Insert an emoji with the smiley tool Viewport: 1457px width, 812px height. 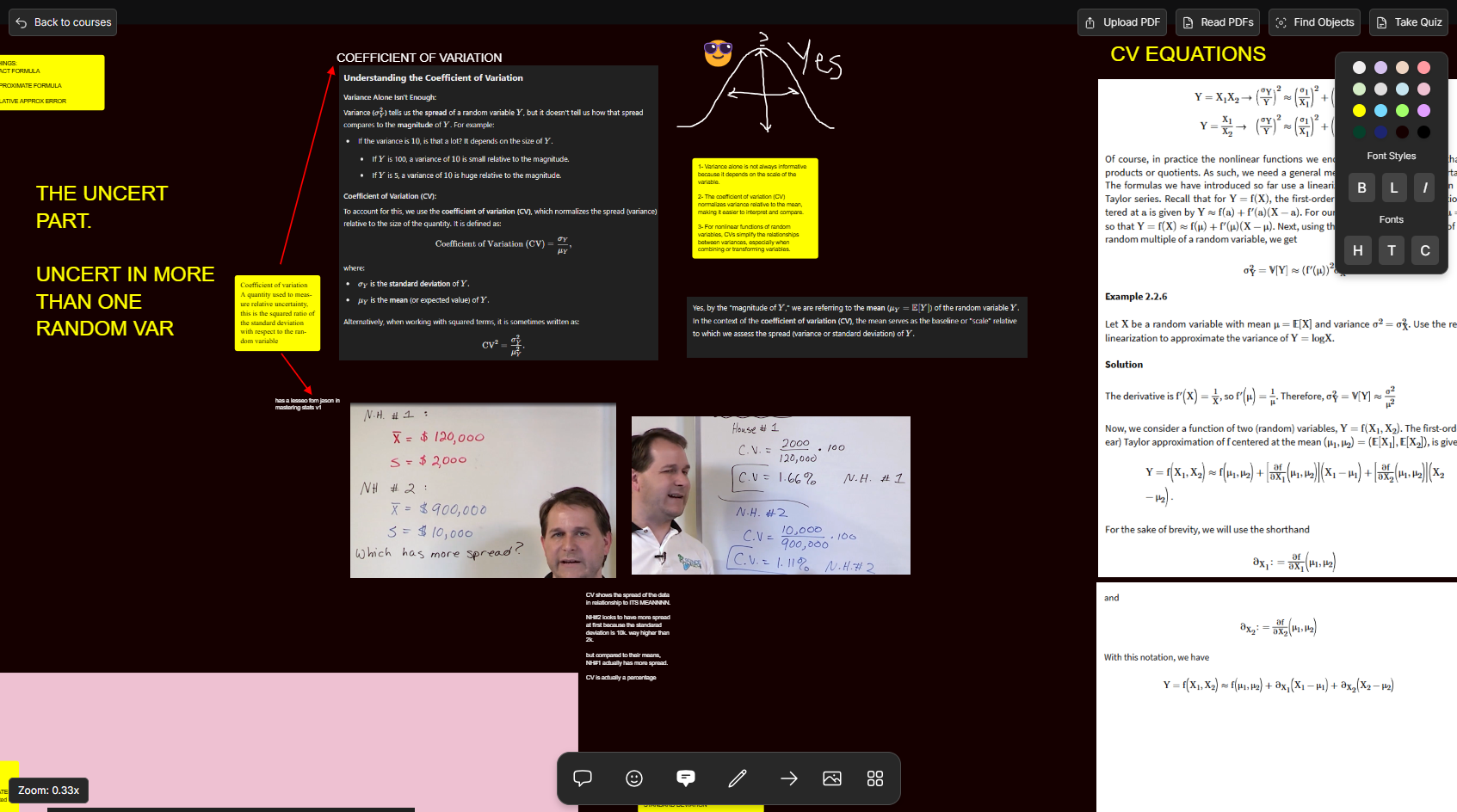click(x=634, y=778)
